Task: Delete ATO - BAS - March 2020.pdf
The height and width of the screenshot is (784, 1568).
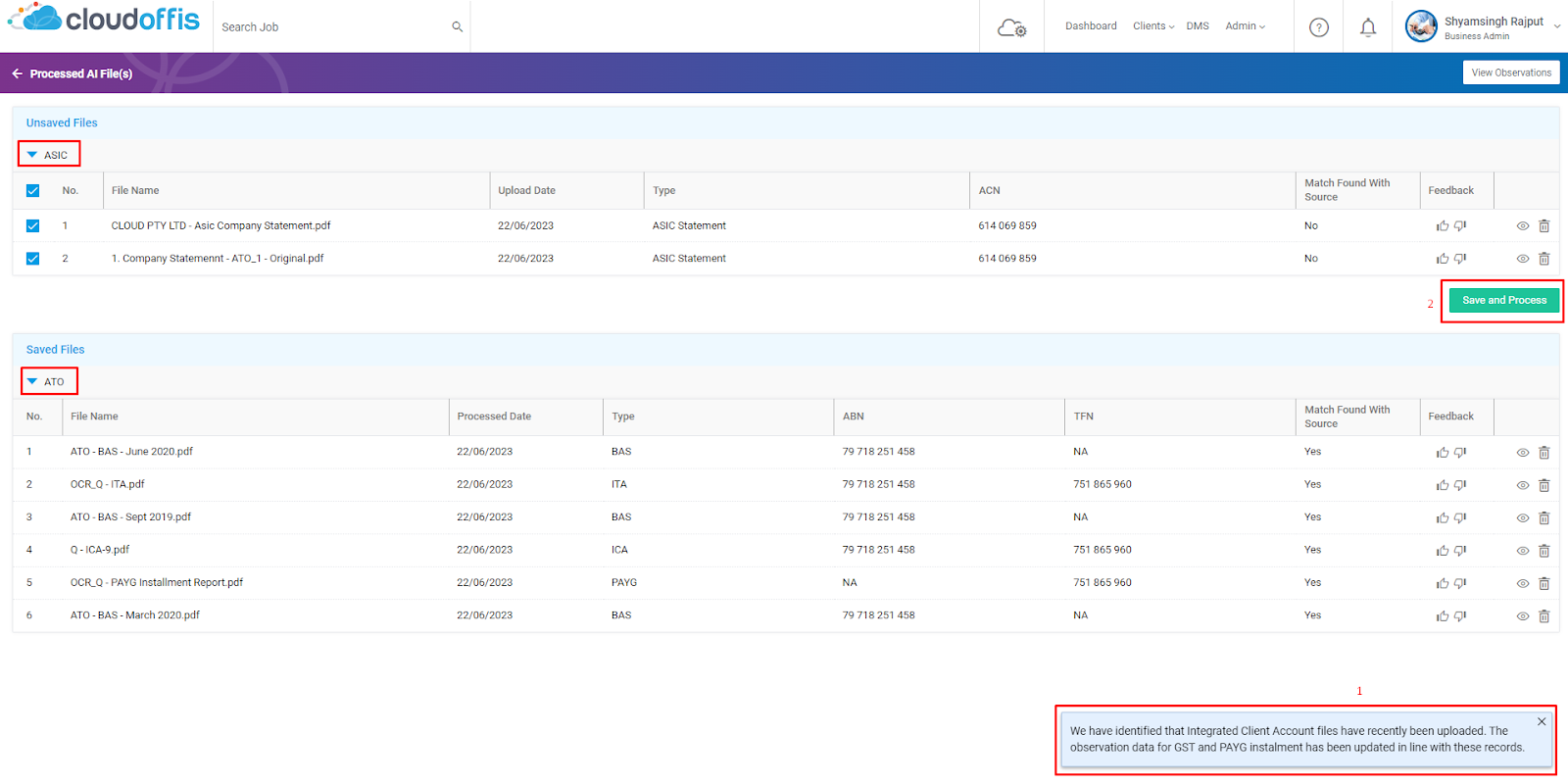Action: tap(1543, 616)
